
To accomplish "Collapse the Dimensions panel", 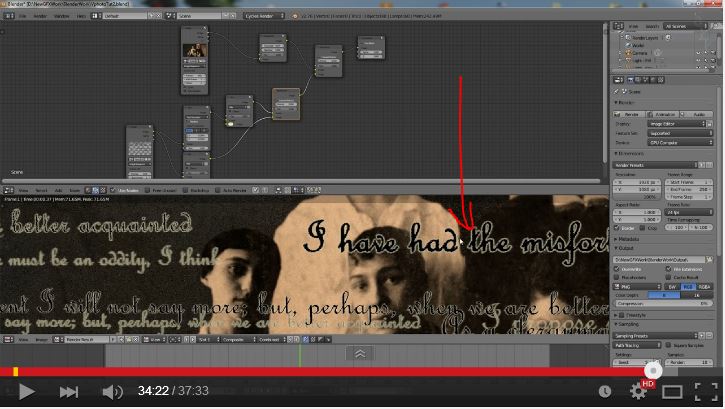I will 629,153.
